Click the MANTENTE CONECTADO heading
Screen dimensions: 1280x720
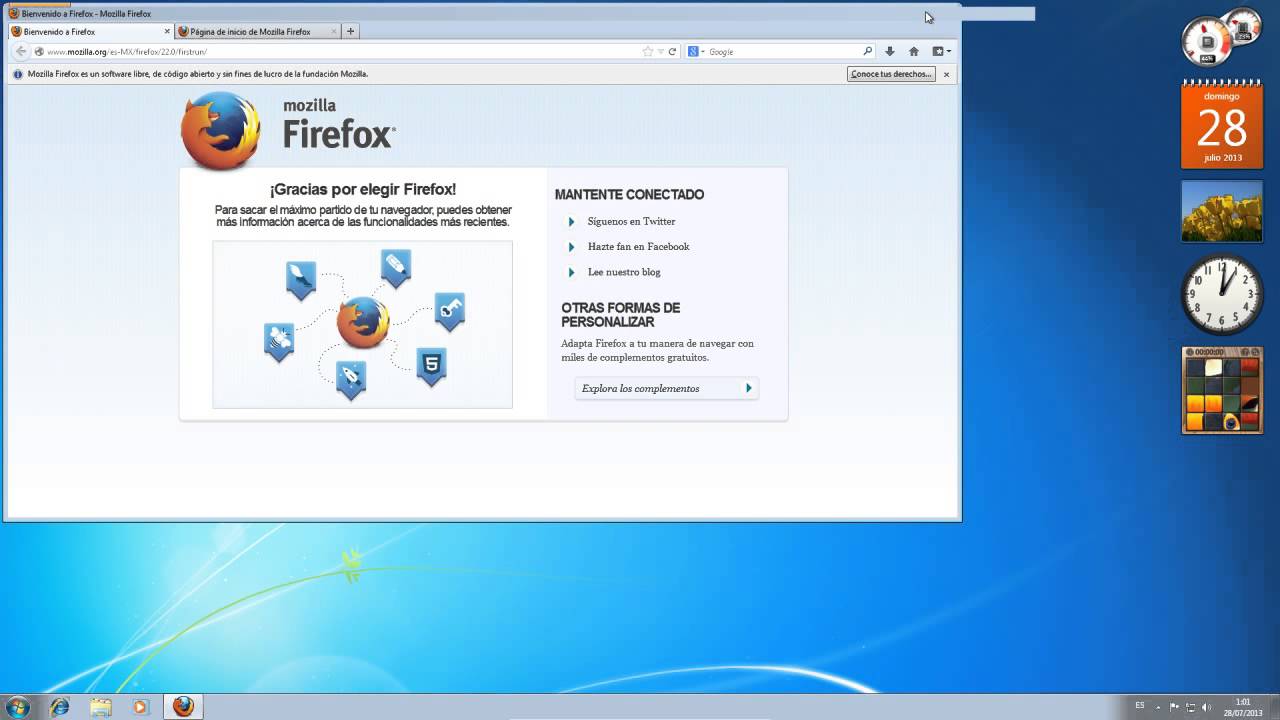tap(630, 195)
